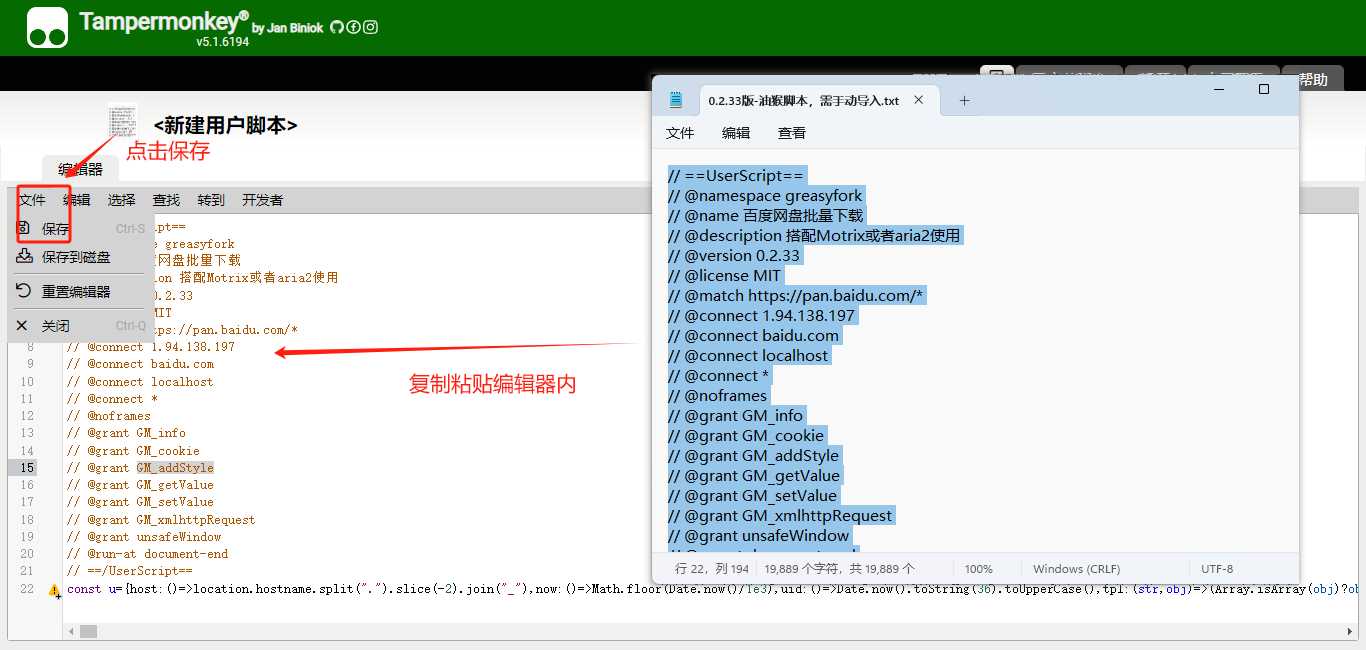1366x650 pixels.
Task: Click '// @grant unsafeWindow' in Tampermonkey editor
Action: 143,537
